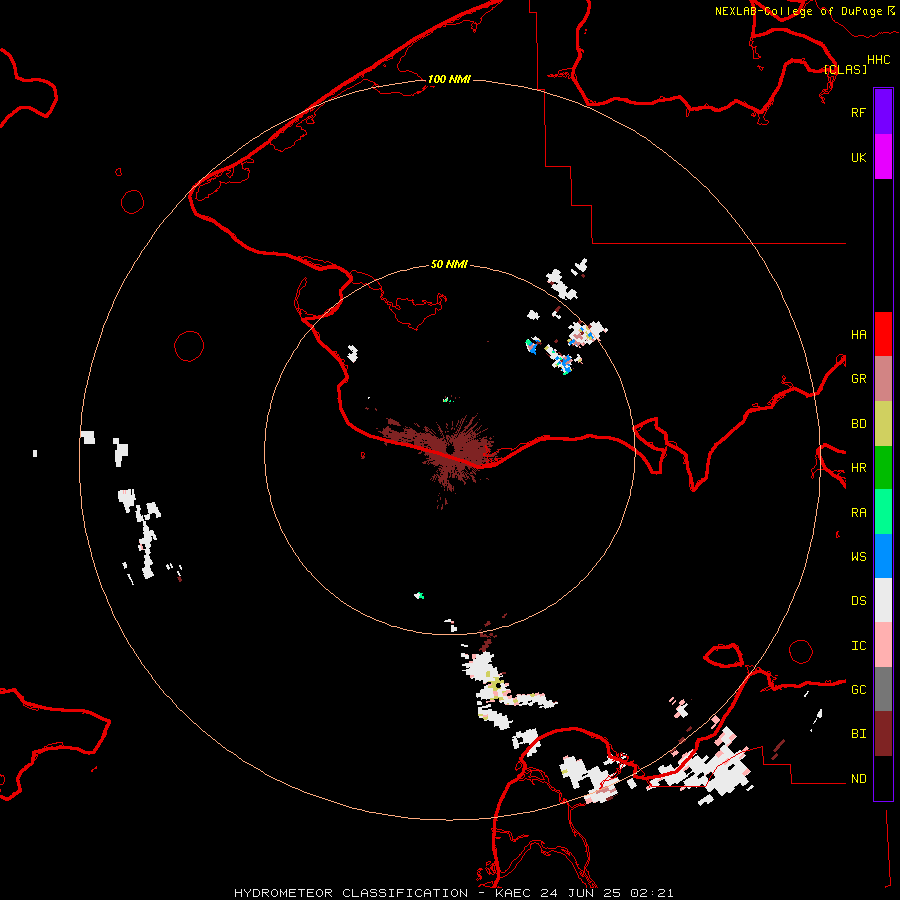900x900 pixels.
Task: Click the 100 NMI range ring label
Action: coord(449,79)
